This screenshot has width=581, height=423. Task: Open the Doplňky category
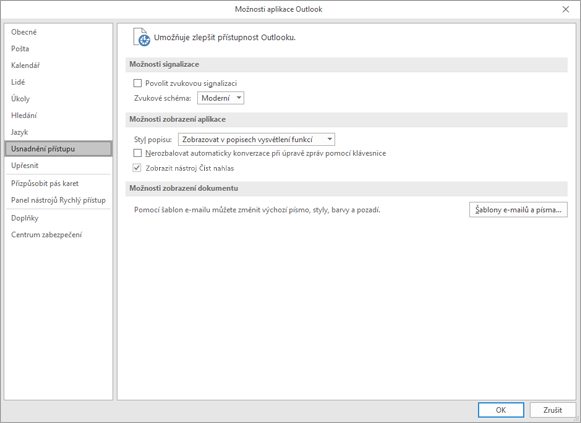[x=24, y=218]
